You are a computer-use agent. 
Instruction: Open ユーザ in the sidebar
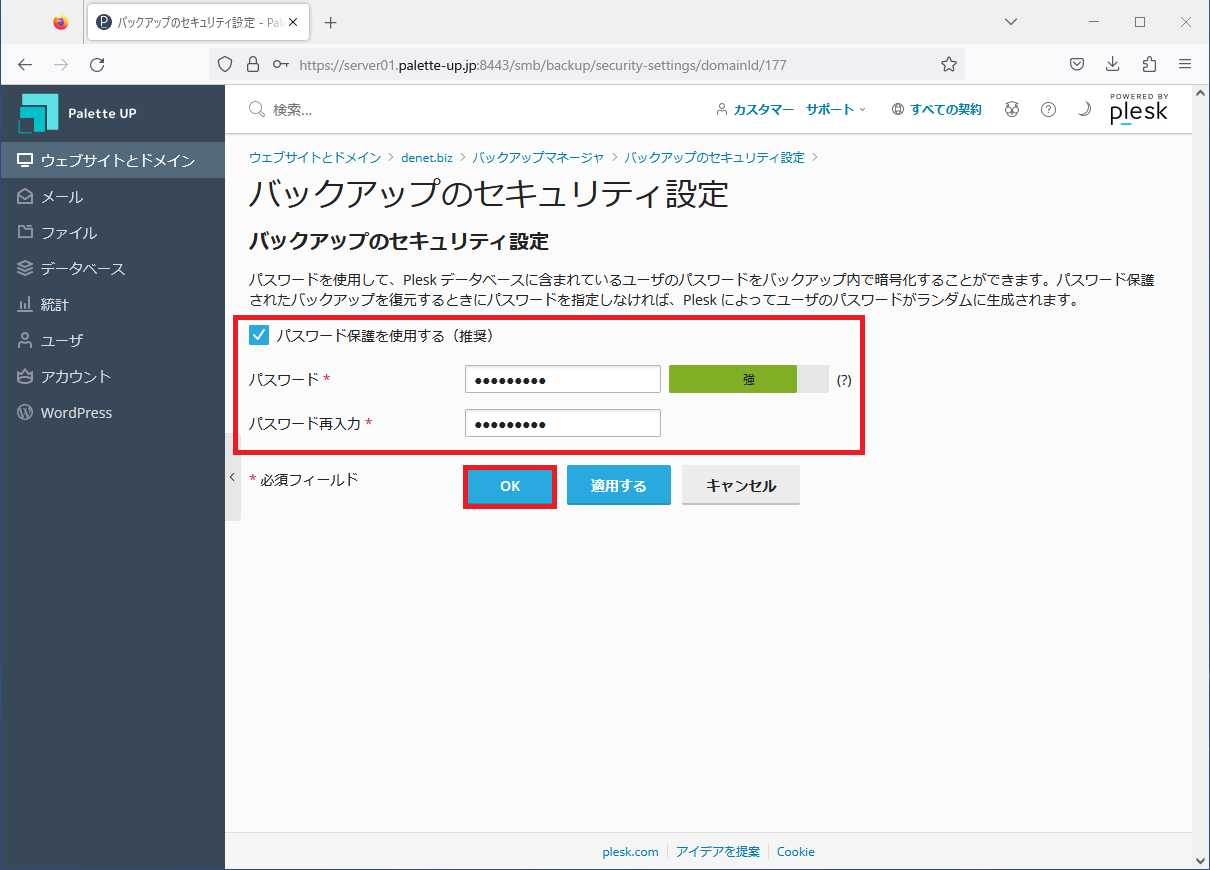coord(112,341)
